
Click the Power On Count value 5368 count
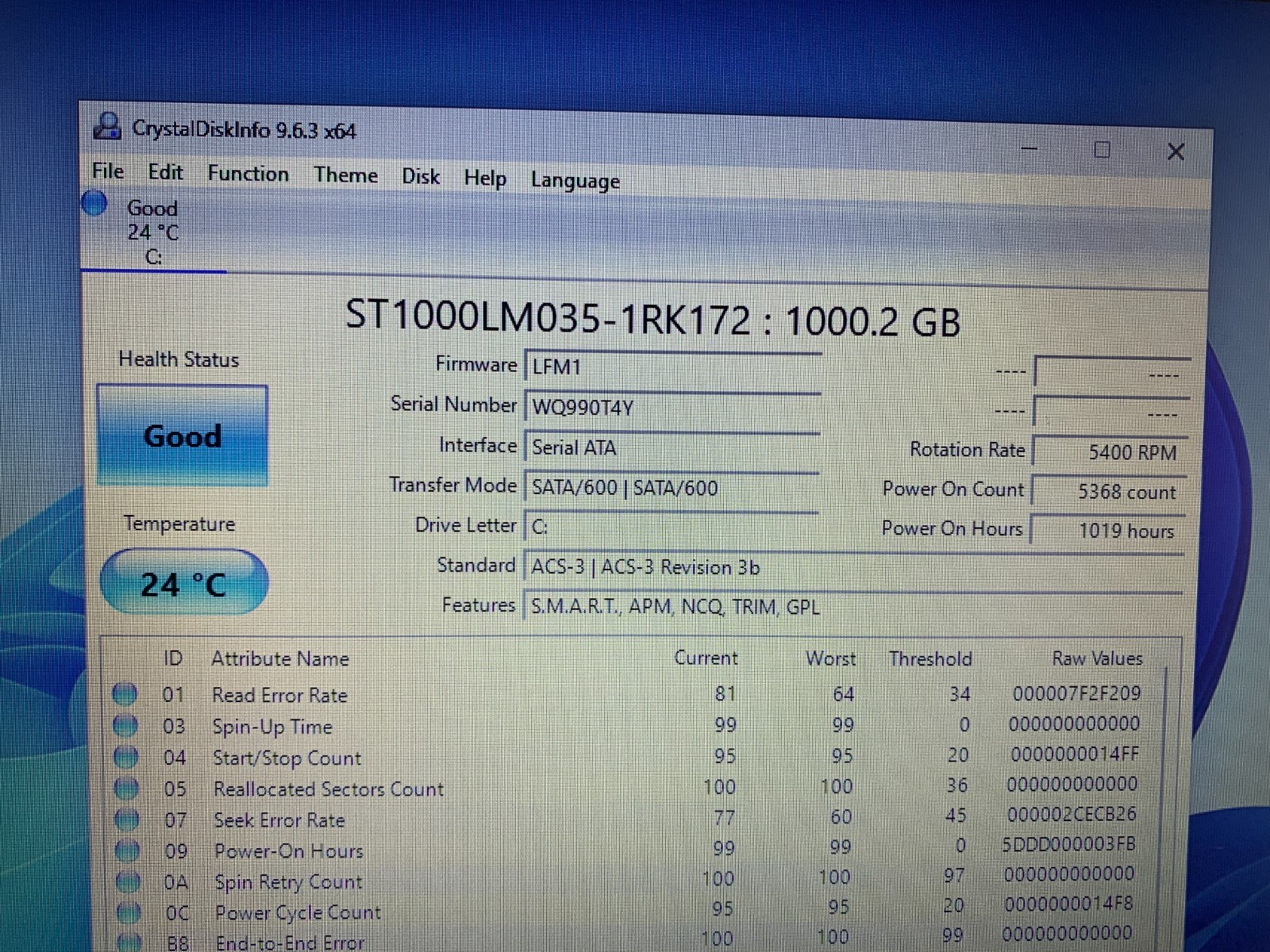tap(1110, 491)
